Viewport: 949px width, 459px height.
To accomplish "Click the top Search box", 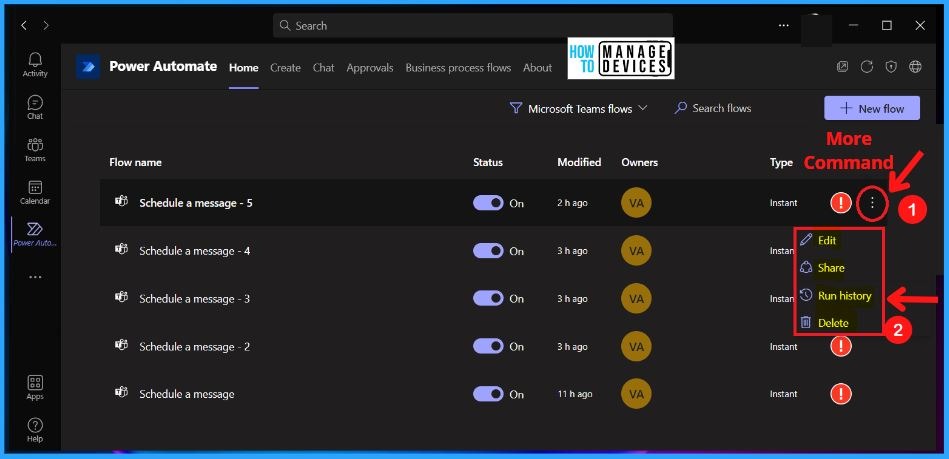I will pos(473,25).
